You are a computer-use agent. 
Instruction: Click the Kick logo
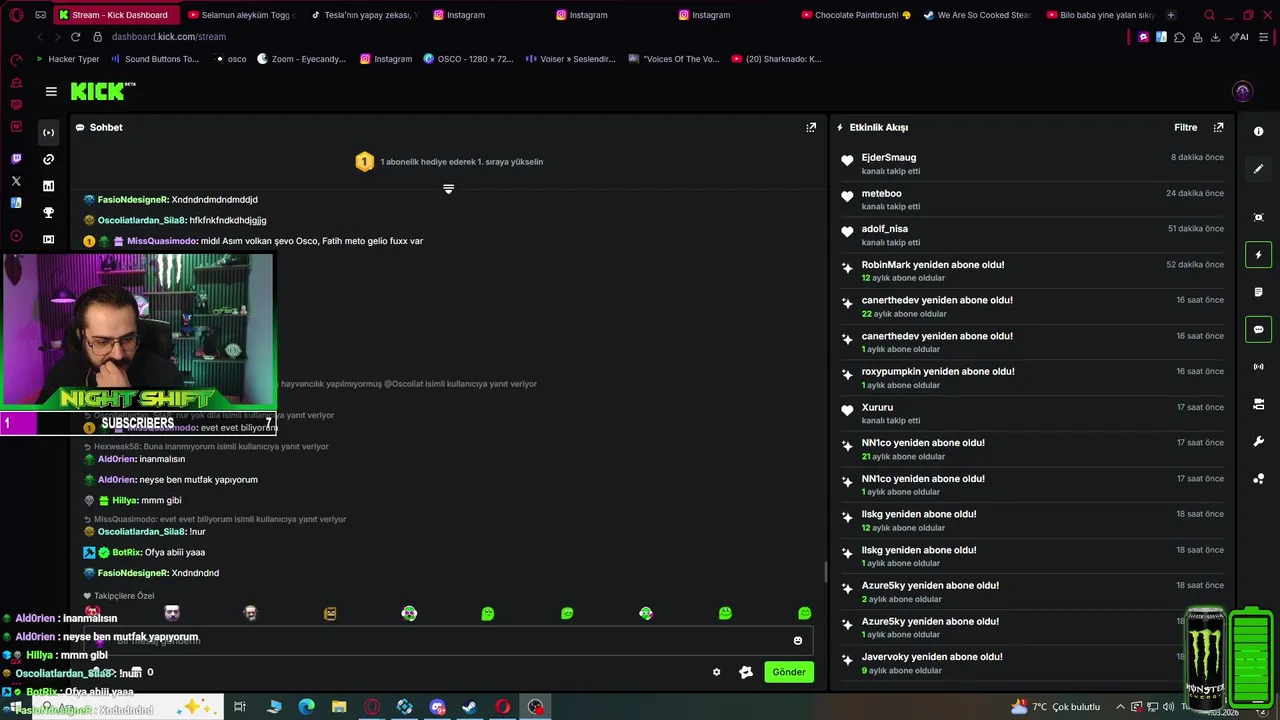coord(103,91)
